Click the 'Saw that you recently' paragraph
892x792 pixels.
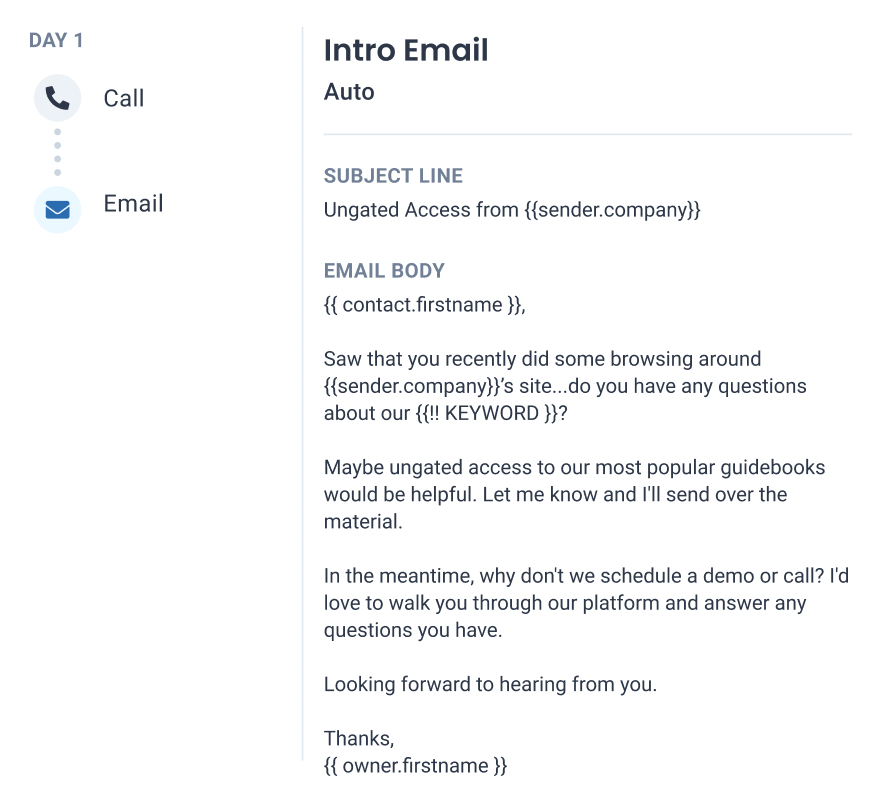coord(565,386)
